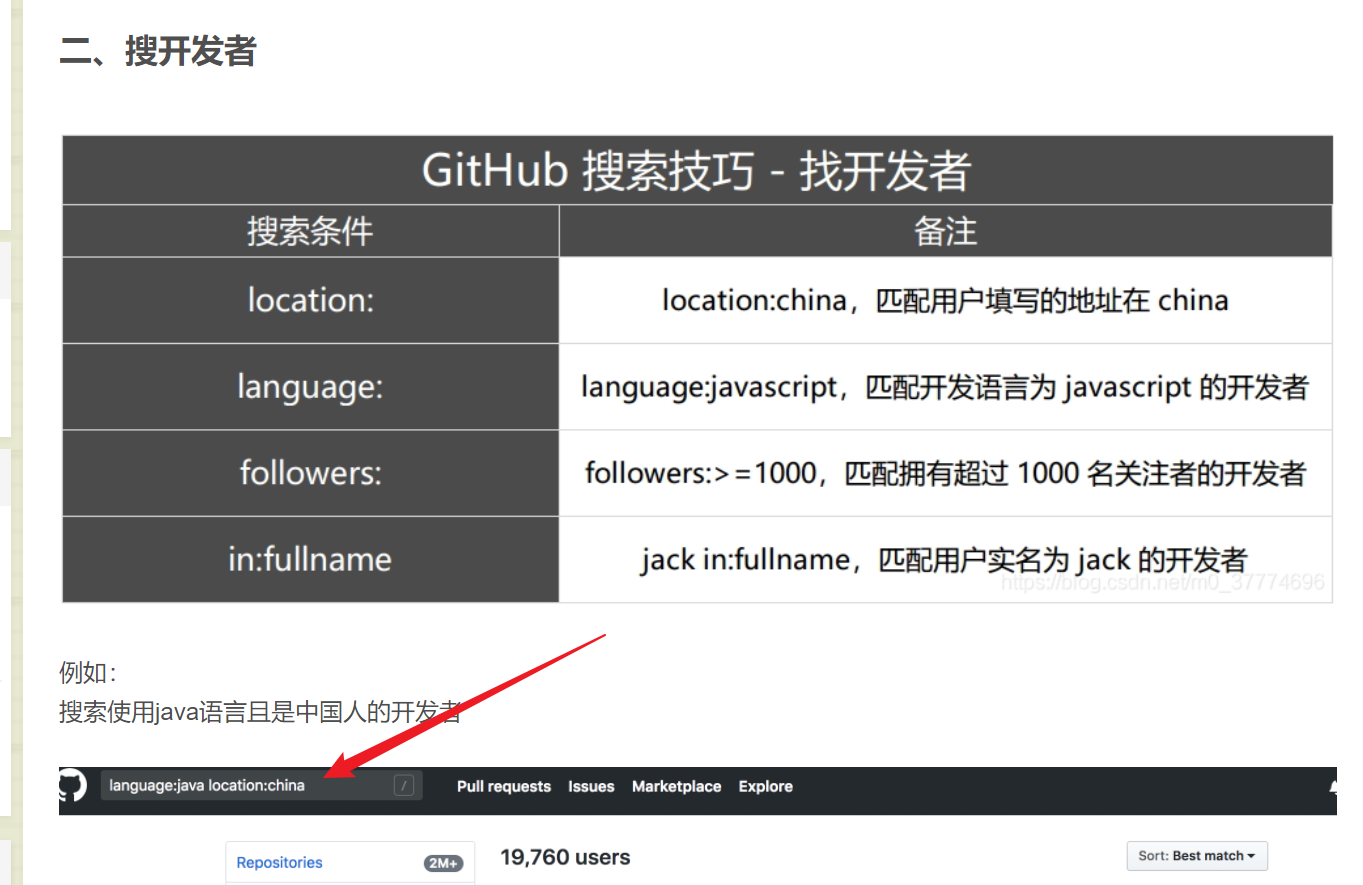Open Explore in GitHub nav
Viewport: 1363px width, 885px height.
coord(766,786)
